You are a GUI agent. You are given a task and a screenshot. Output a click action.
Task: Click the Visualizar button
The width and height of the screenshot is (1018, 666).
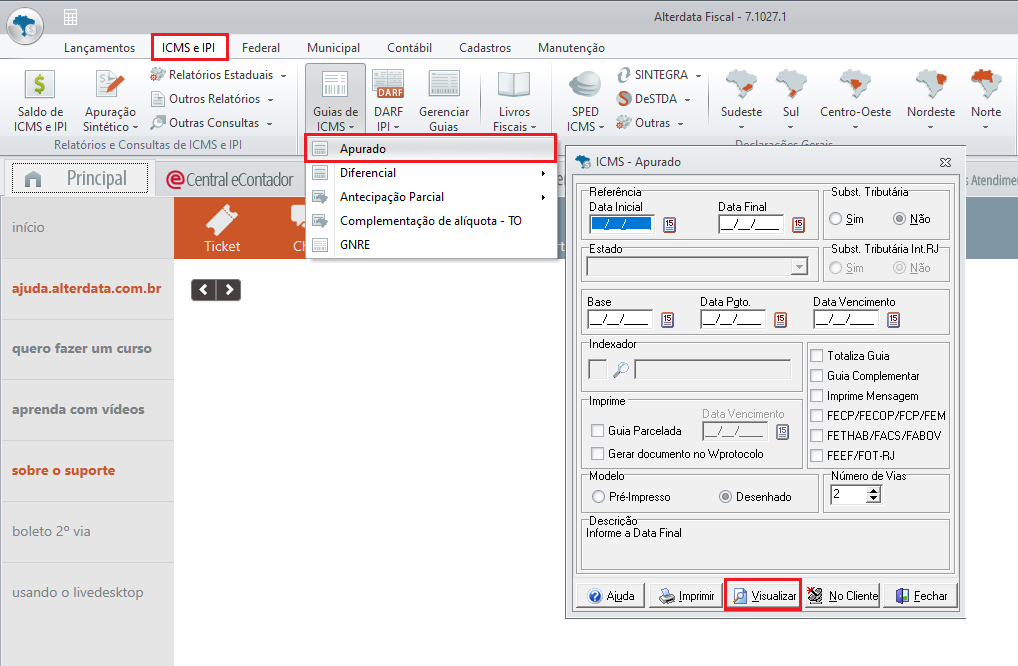point(763,595)
